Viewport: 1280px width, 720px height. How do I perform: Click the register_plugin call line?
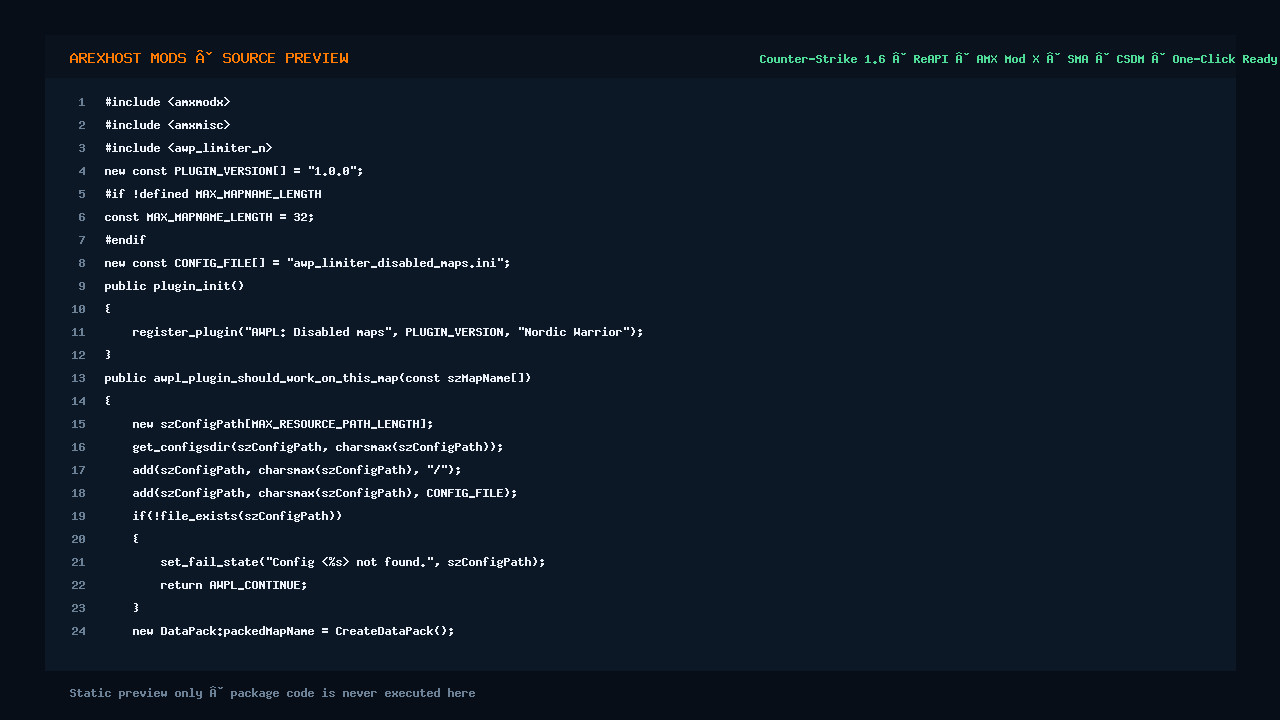[x=388, y=332]
